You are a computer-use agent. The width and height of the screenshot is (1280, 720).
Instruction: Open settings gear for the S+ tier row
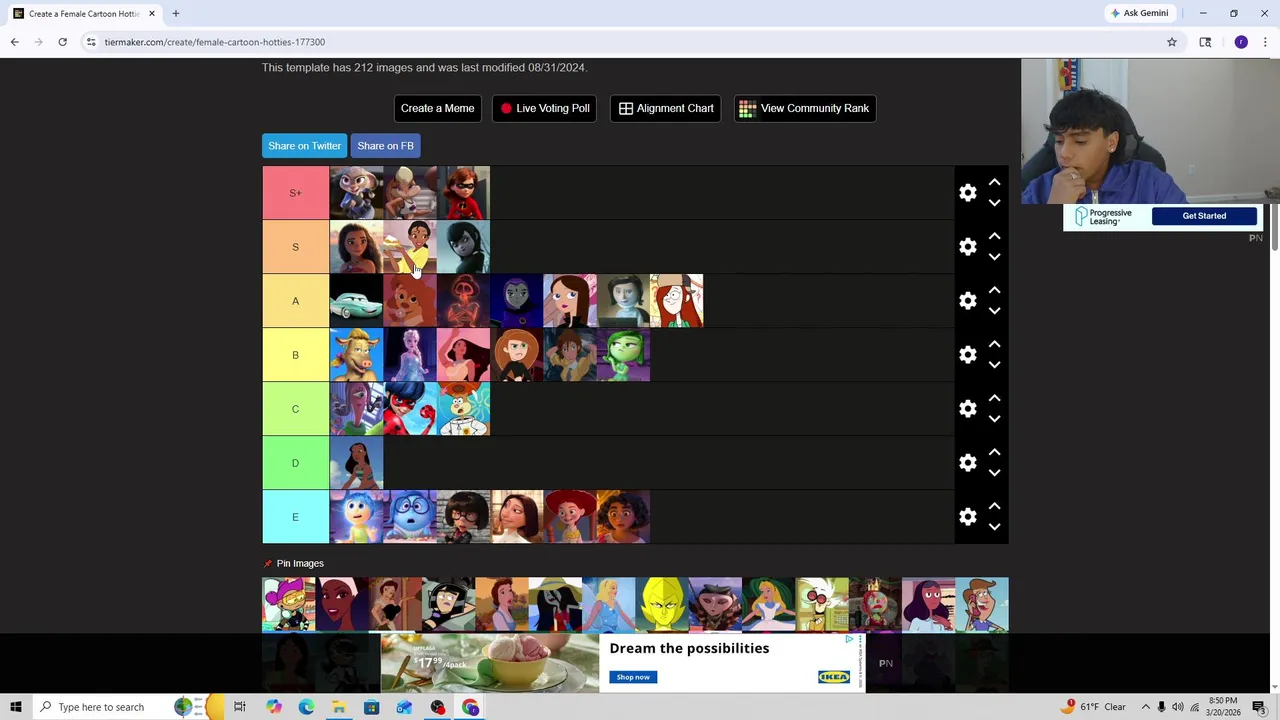(x=967, y=193)
